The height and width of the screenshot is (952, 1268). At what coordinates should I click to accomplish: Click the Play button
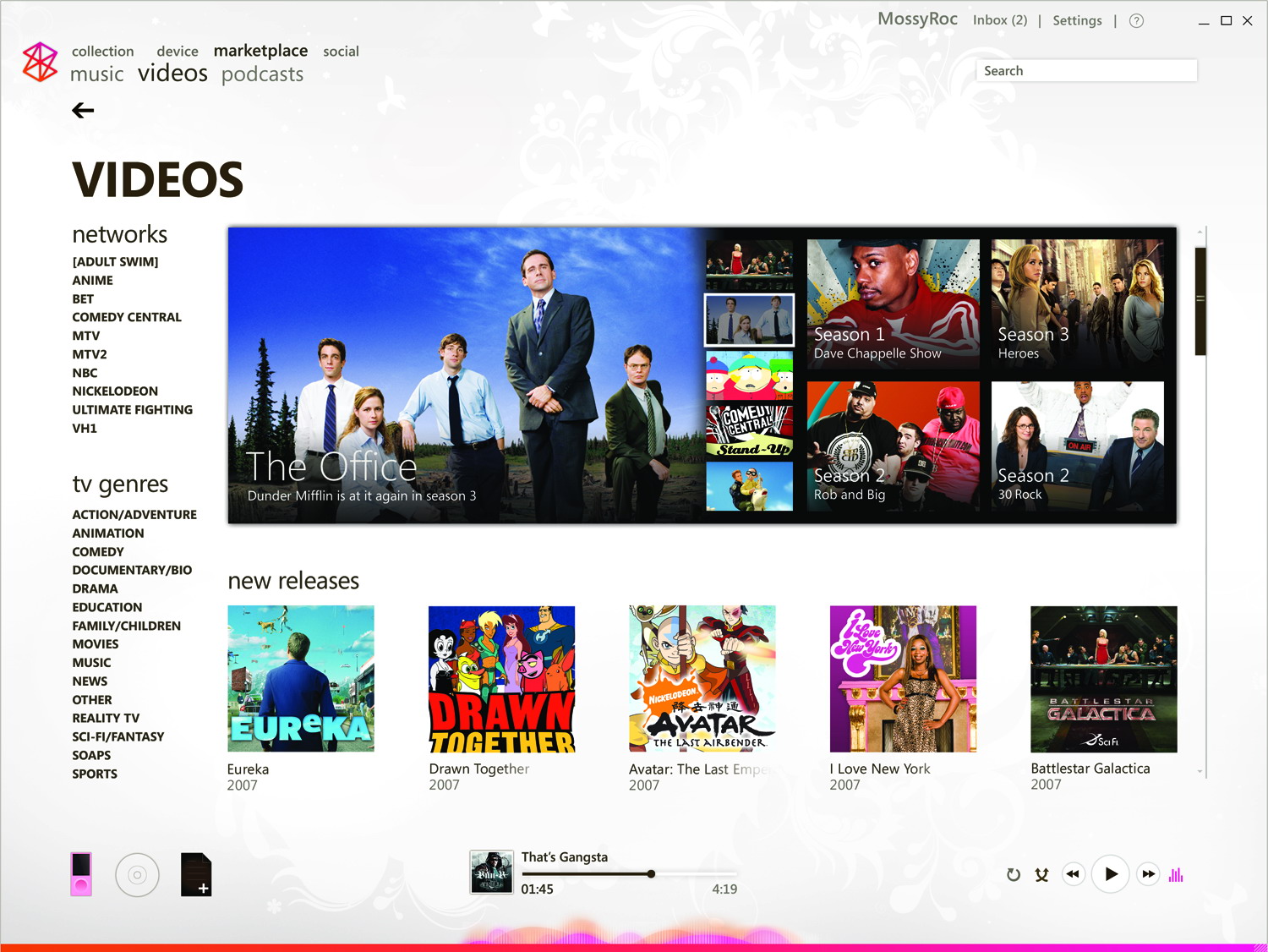coord(1111,874)
